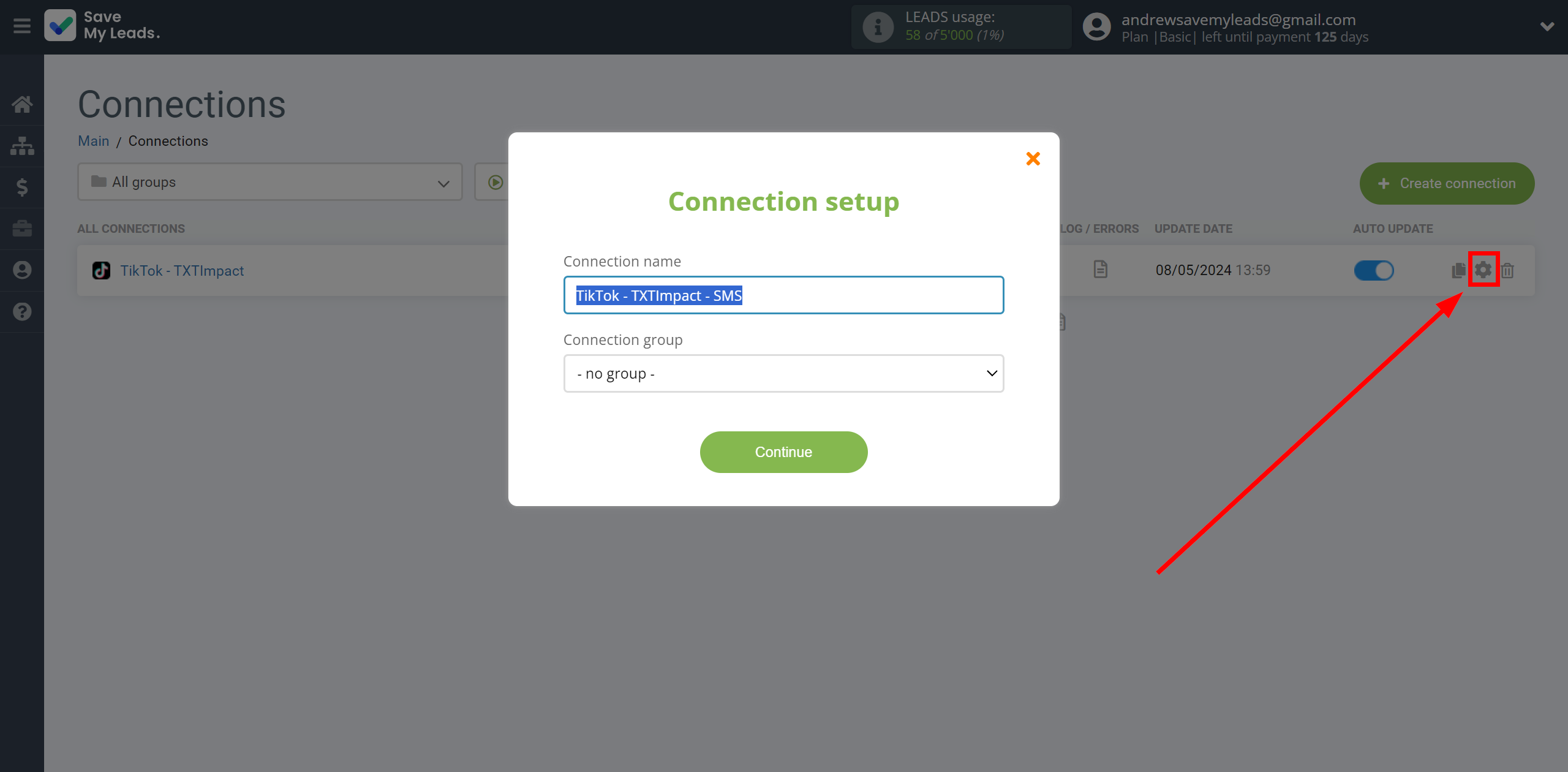Click the connection name input field

783,294
